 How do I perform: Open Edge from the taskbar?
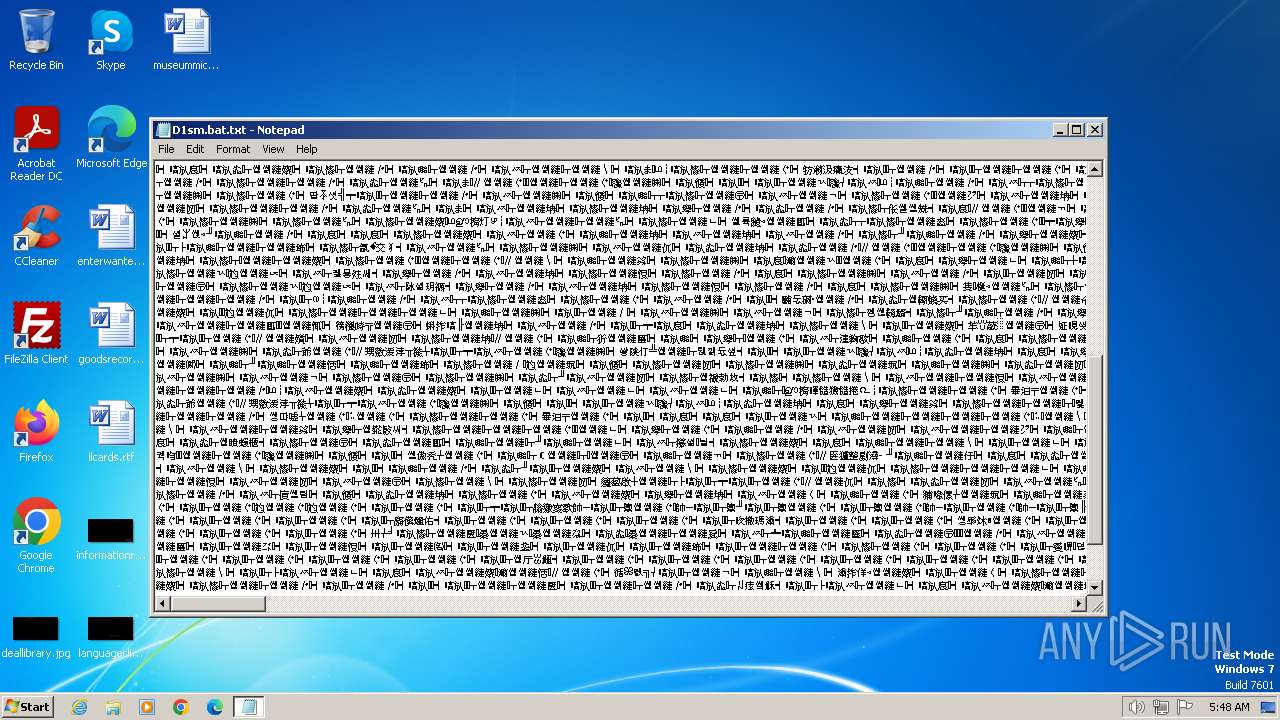coord(215,707)
